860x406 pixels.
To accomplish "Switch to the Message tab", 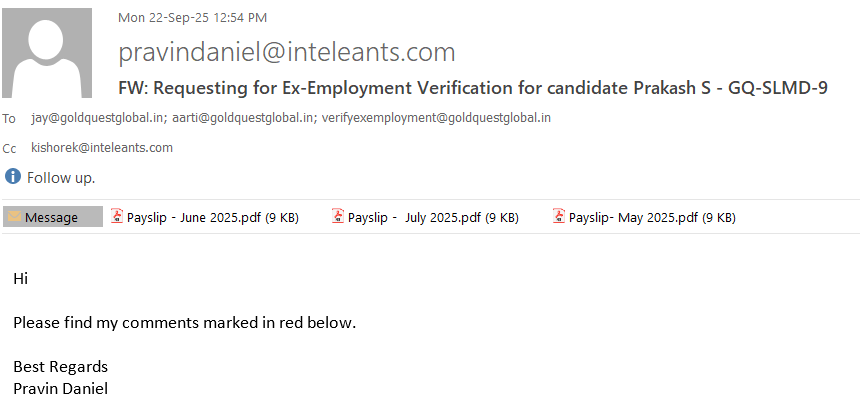I will click(52, 217).
